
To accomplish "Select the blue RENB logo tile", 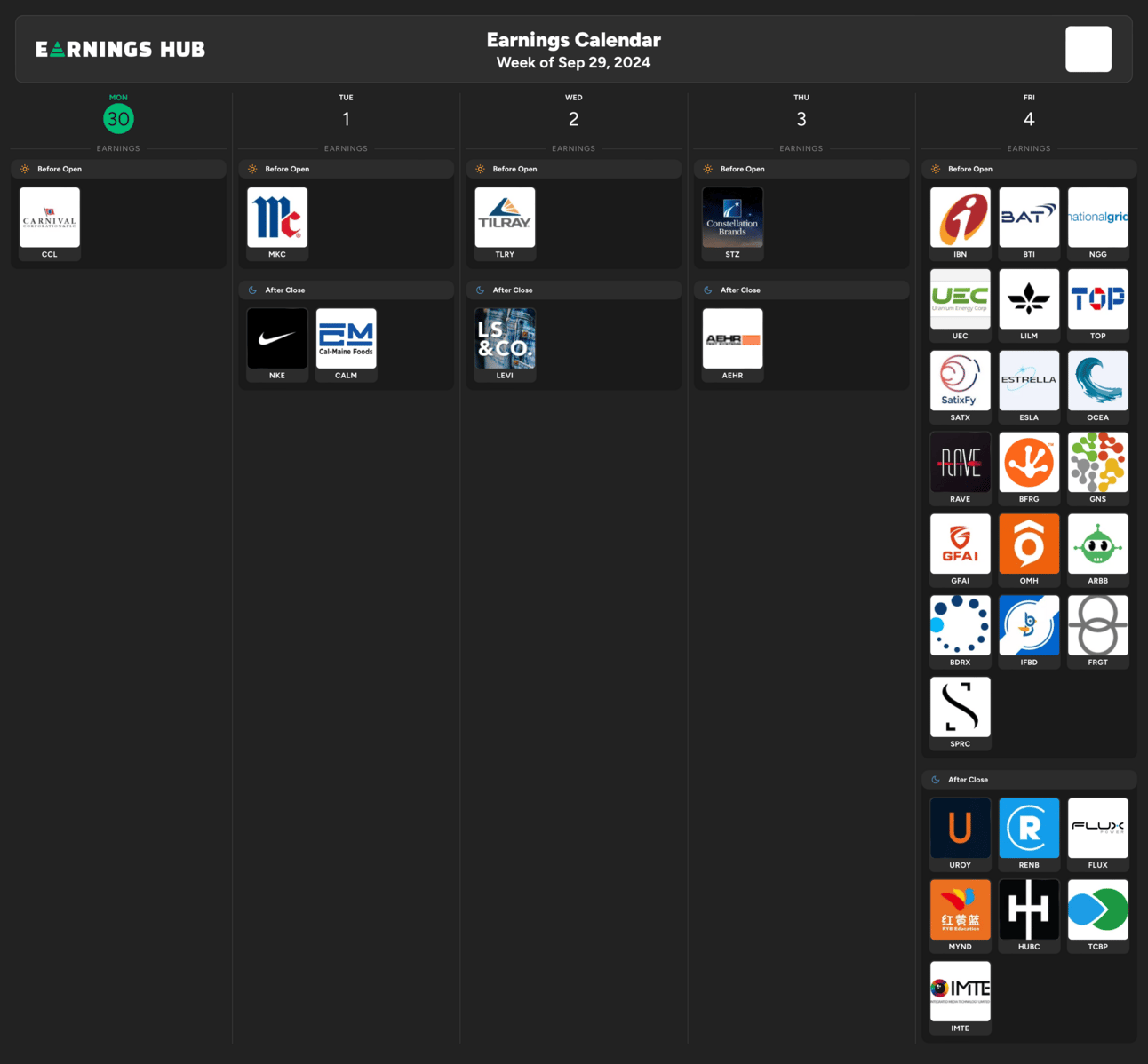I will pyautogui.click(x=1029, y=834).
